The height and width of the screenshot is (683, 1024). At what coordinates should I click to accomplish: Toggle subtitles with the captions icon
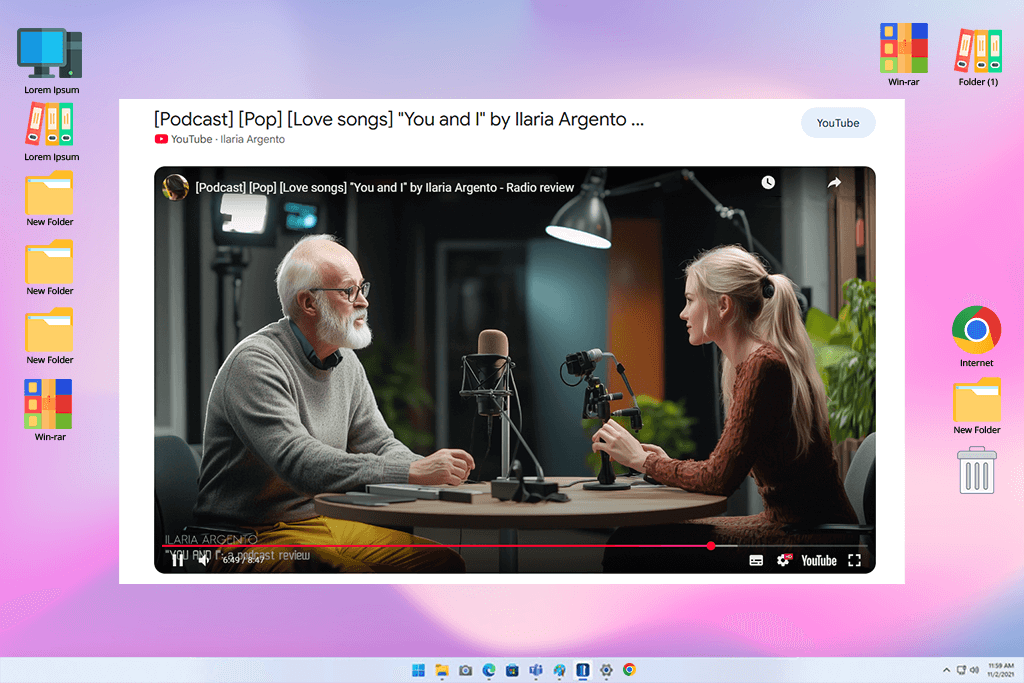click(x=756, y=560)
